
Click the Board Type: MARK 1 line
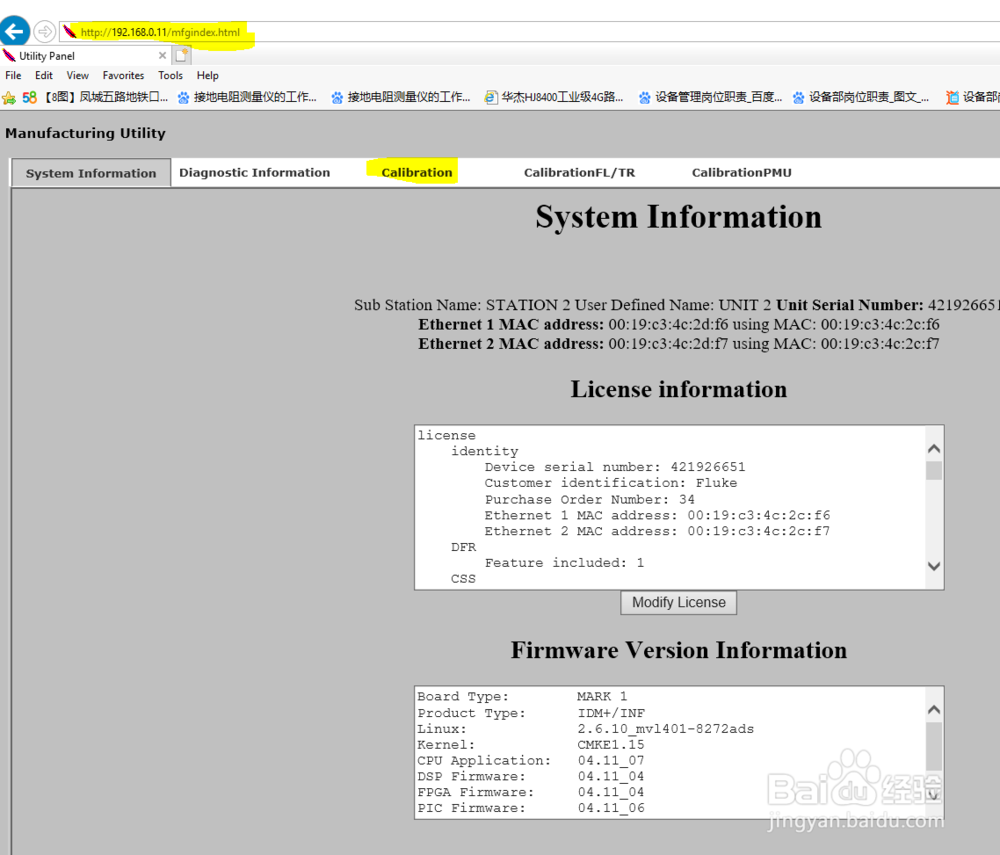522,696
